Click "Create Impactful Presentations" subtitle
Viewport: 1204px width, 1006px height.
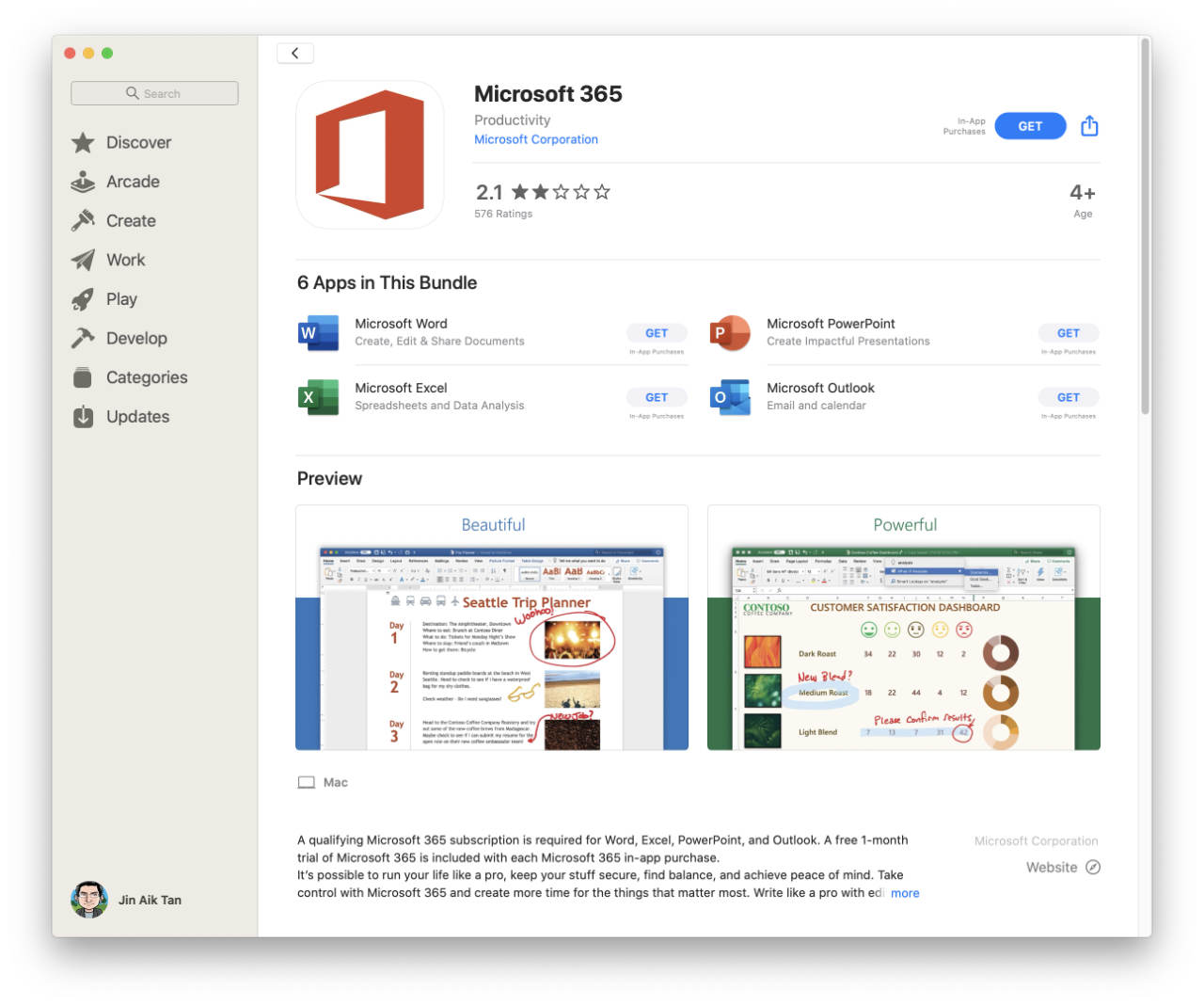848,342
